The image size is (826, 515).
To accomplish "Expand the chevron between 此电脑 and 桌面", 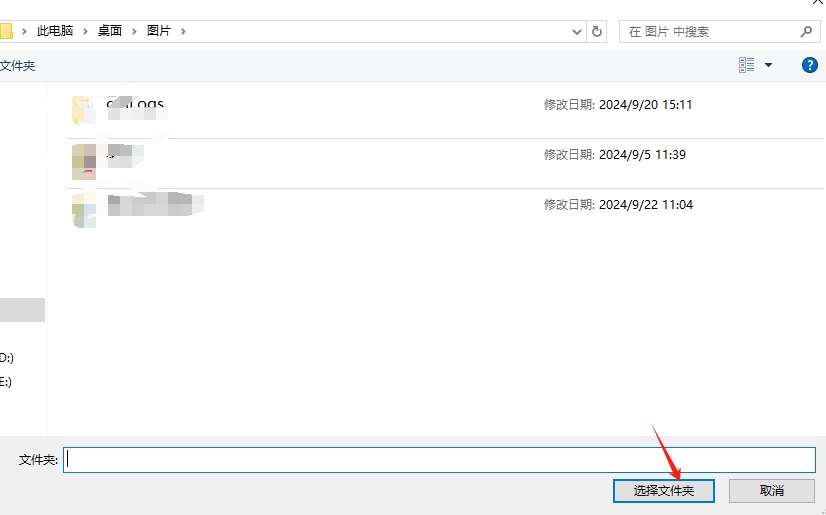I will tap(86, 31).
